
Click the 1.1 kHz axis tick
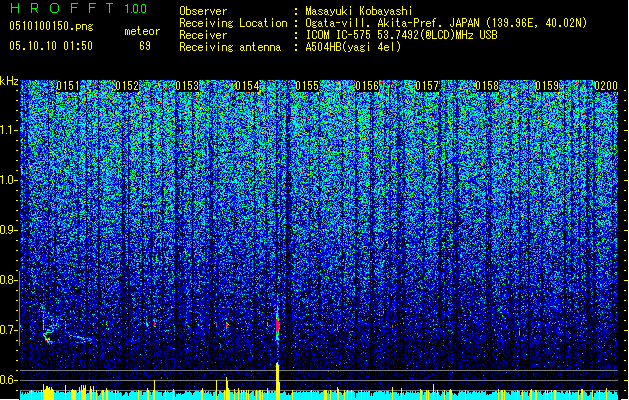click(x=9, y=130)
